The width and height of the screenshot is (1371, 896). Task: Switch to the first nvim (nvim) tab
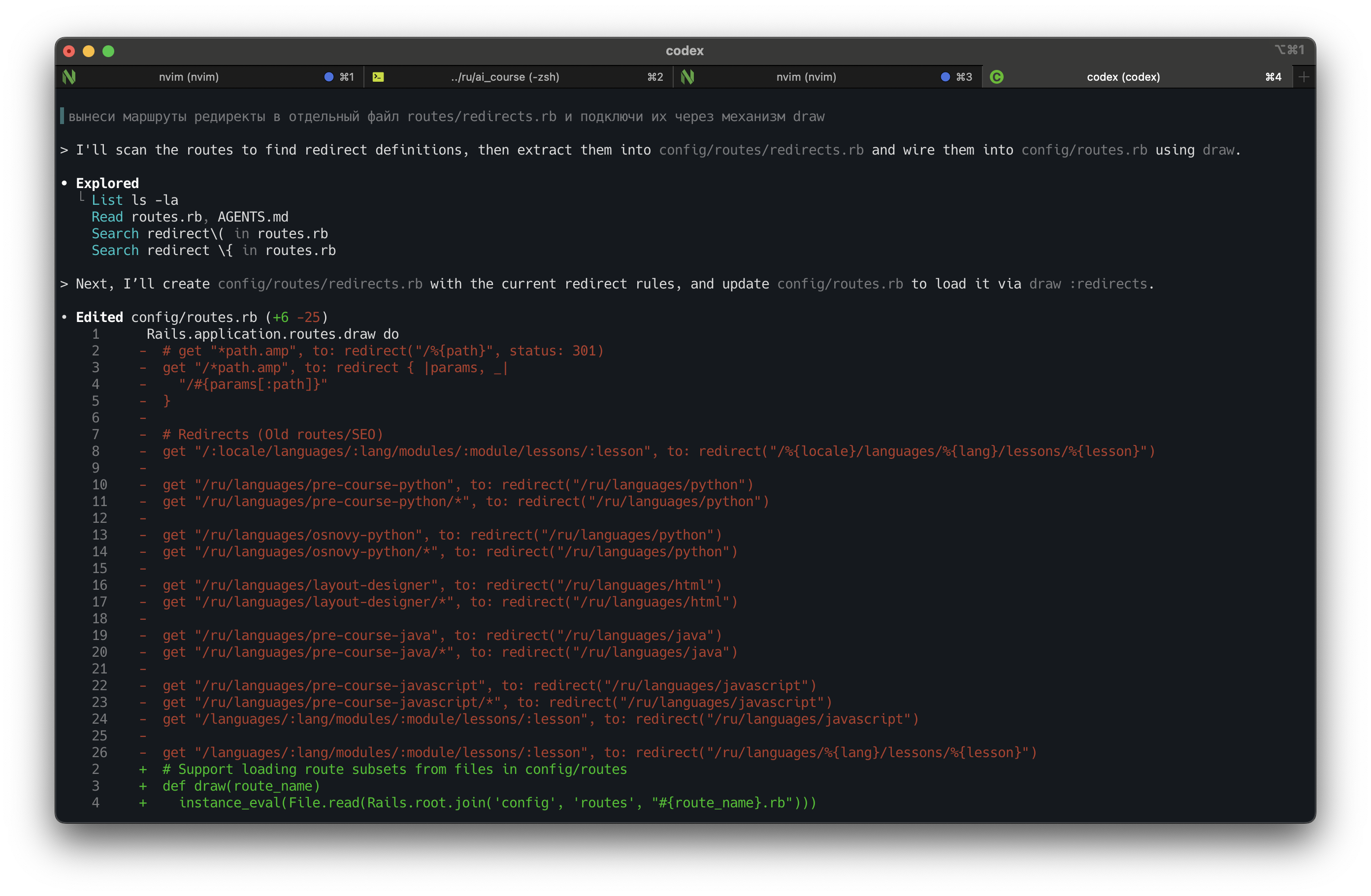click(189, 77)
